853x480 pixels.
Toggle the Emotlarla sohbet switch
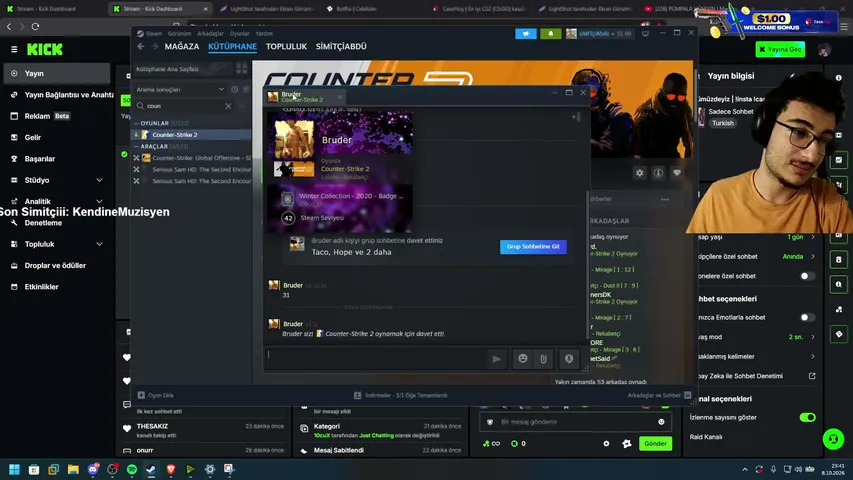pos(807,318)
